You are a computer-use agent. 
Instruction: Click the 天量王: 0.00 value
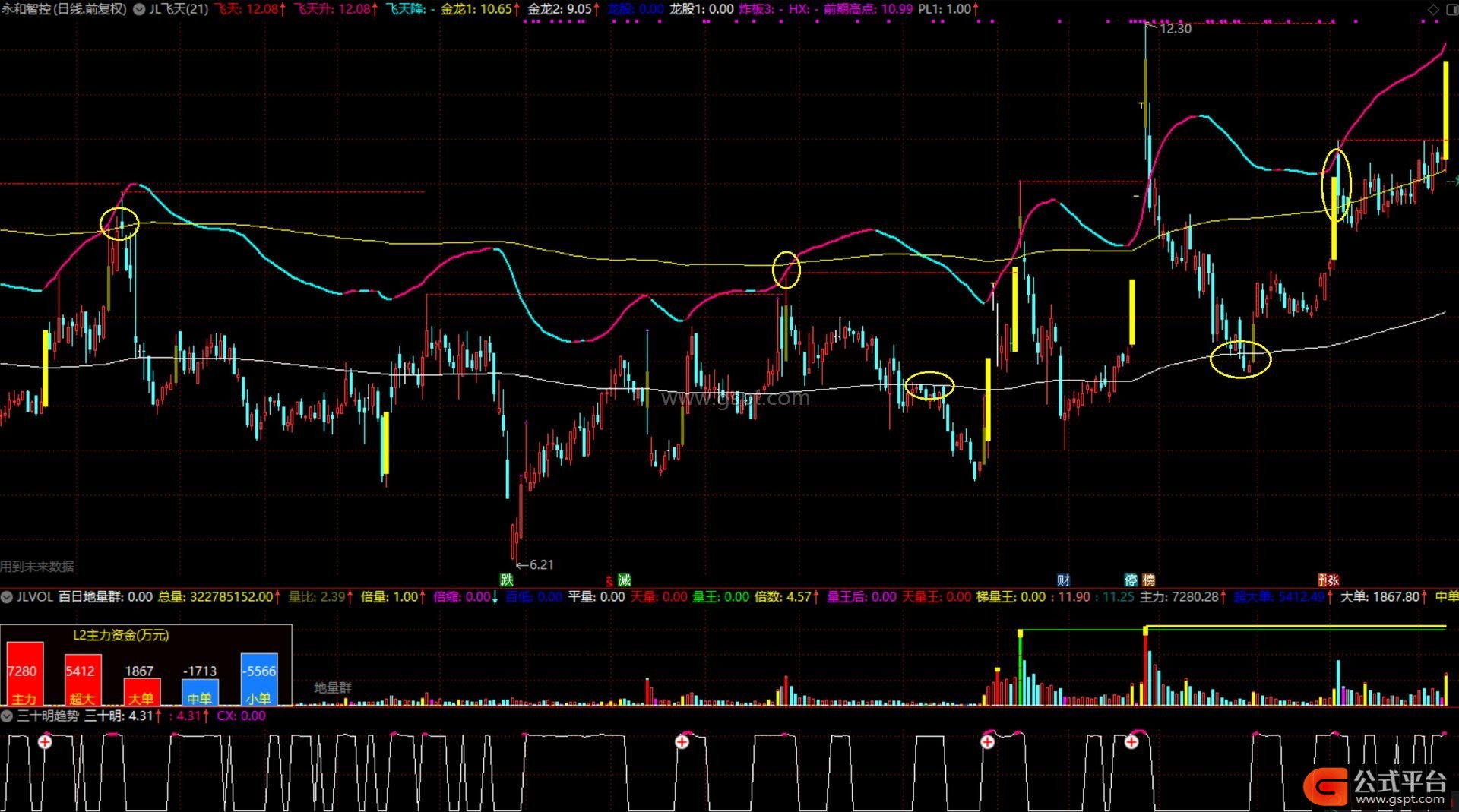(936, 597)
